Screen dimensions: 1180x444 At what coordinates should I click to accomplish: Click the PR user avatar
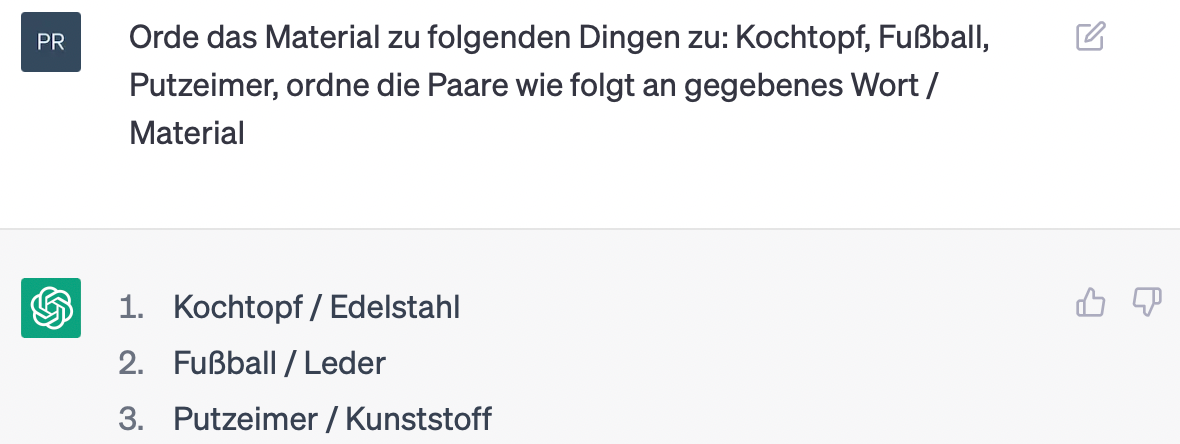point(50,42)
